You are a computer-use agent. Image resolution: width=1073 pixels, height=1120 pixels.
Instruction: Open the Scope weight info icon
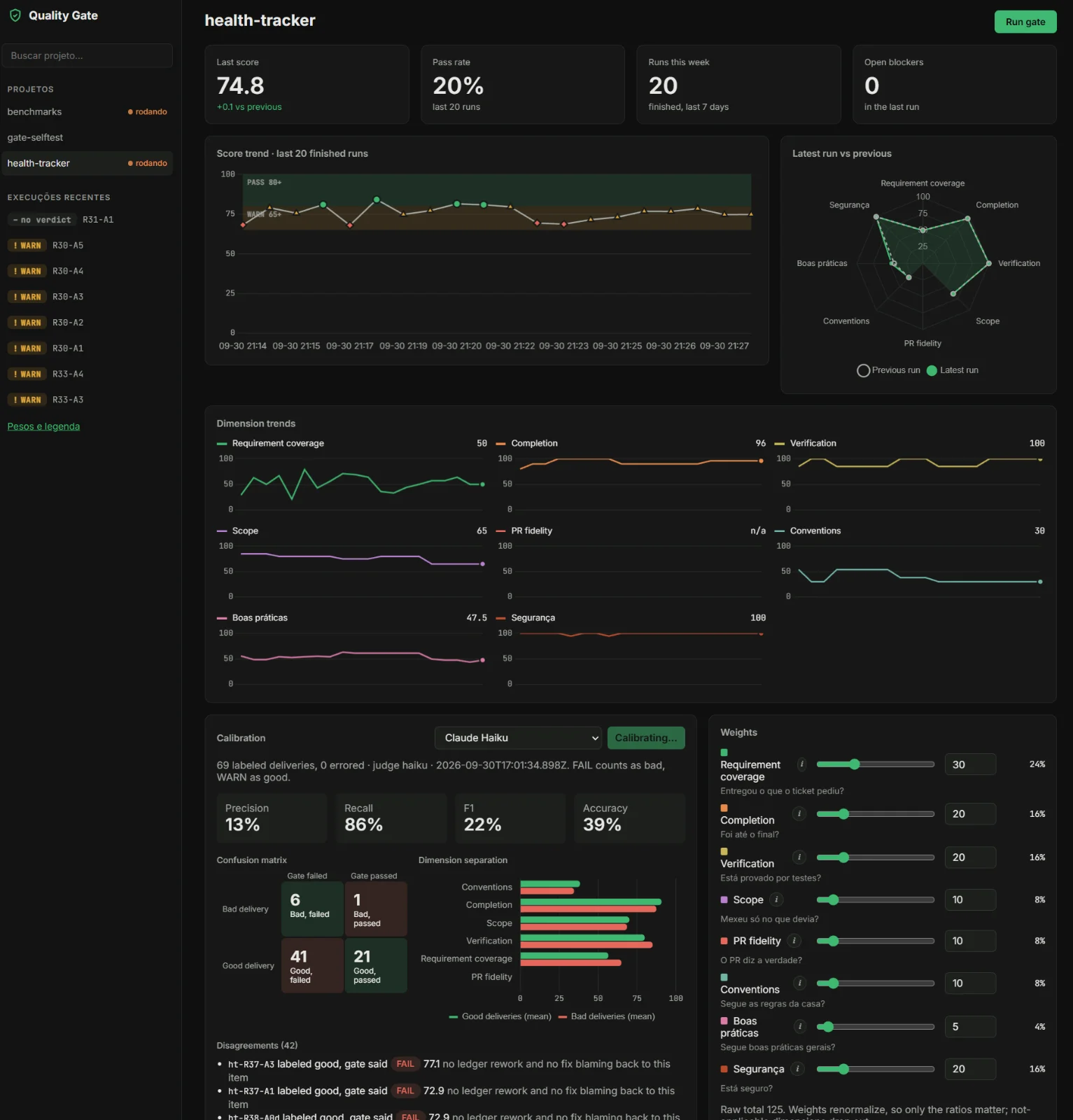coord(776,899)
